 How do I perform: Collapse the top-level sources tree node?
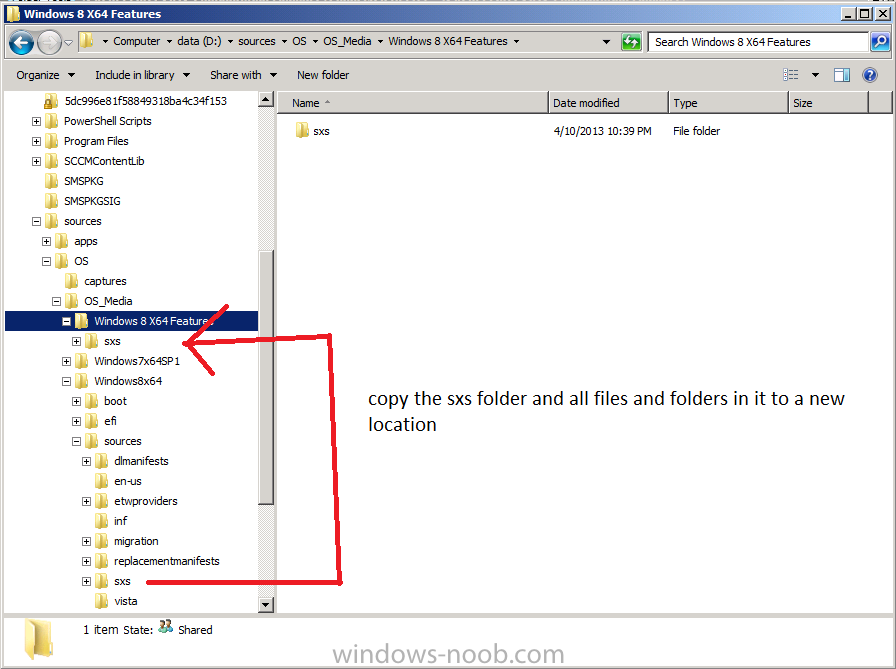click(37, 221)
